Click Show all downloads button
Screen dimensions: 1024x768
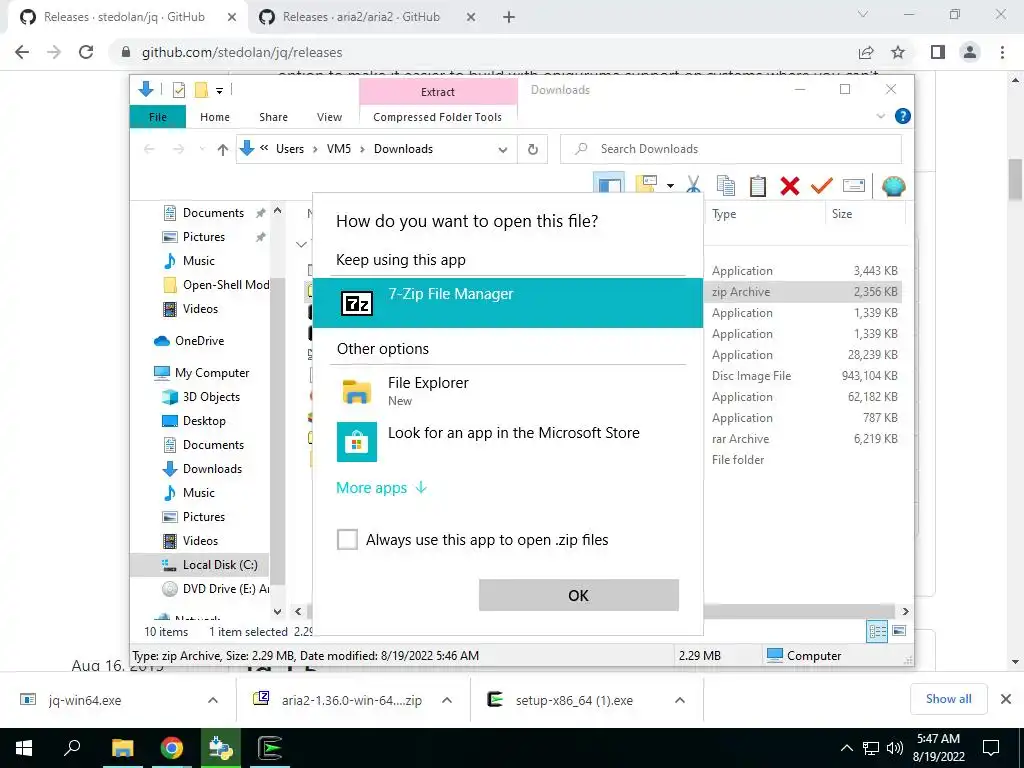[x=948, y=699]
